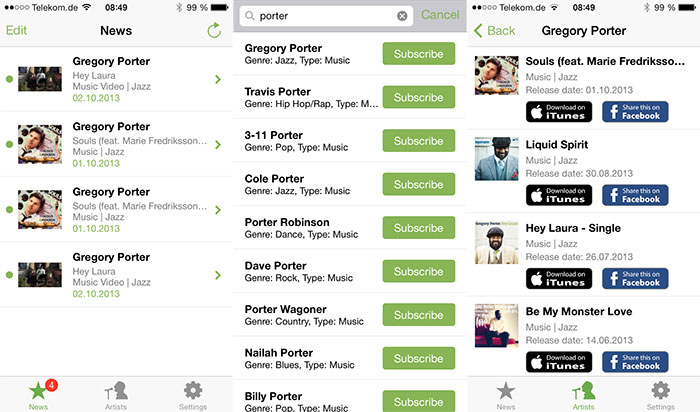
Task: Go Back from Gregory Porter page
Action: 495,30
